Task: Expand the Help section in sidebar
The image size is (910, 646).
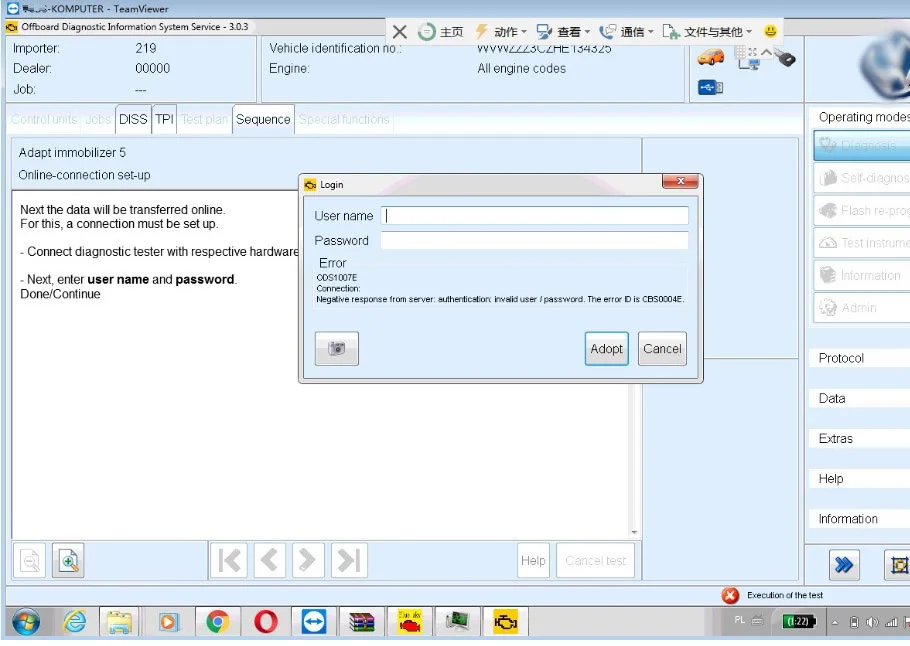Action: pos(860,478)
